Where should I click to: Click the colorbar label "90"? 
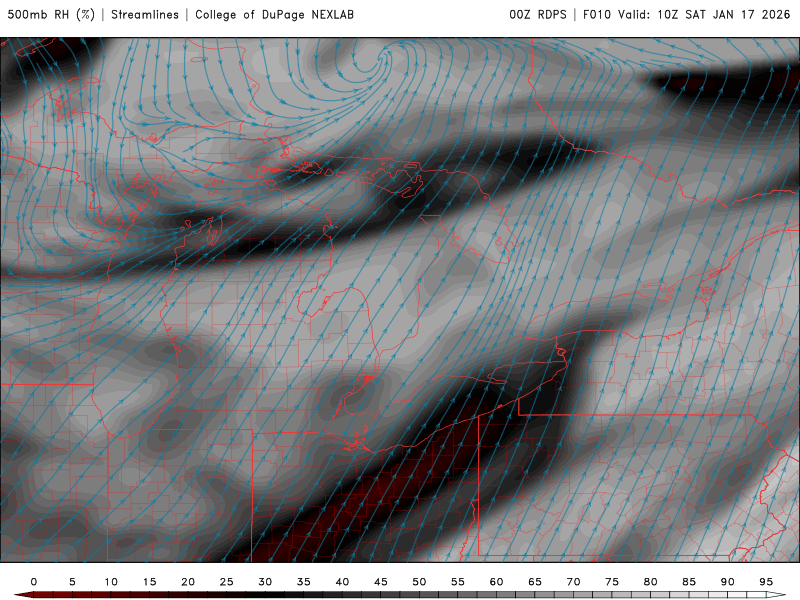tap(728, 582)
